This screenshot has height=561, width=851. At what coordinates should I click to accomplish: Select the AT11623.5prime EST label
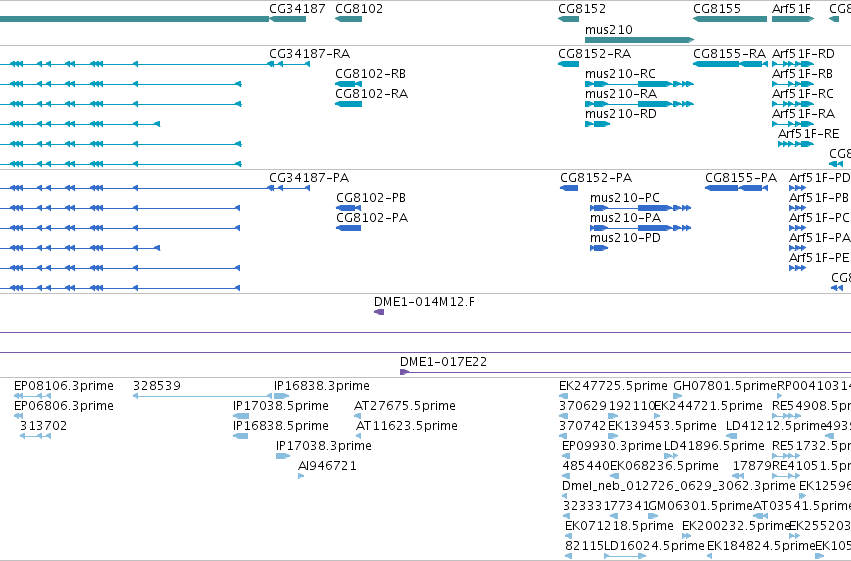407,426
